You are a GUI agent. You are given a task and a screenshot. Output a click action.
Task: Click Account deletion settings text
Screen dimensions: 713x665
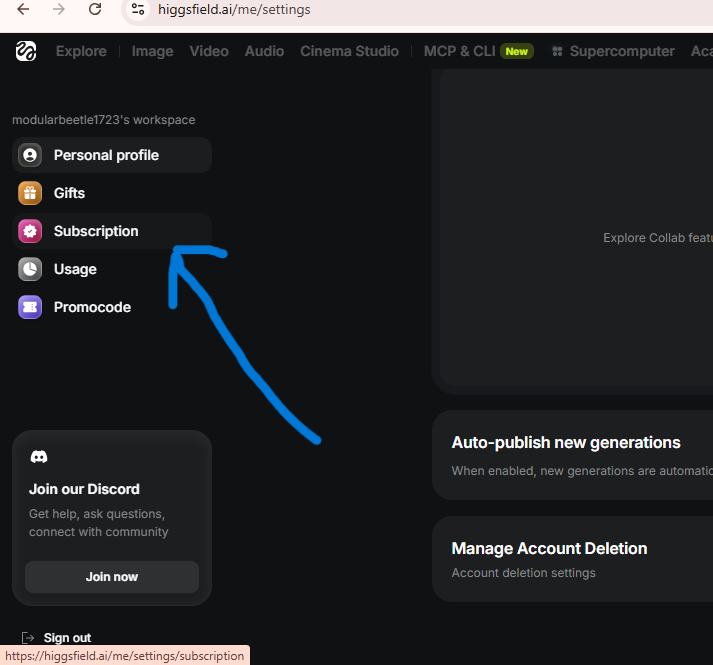coord(523,573)
